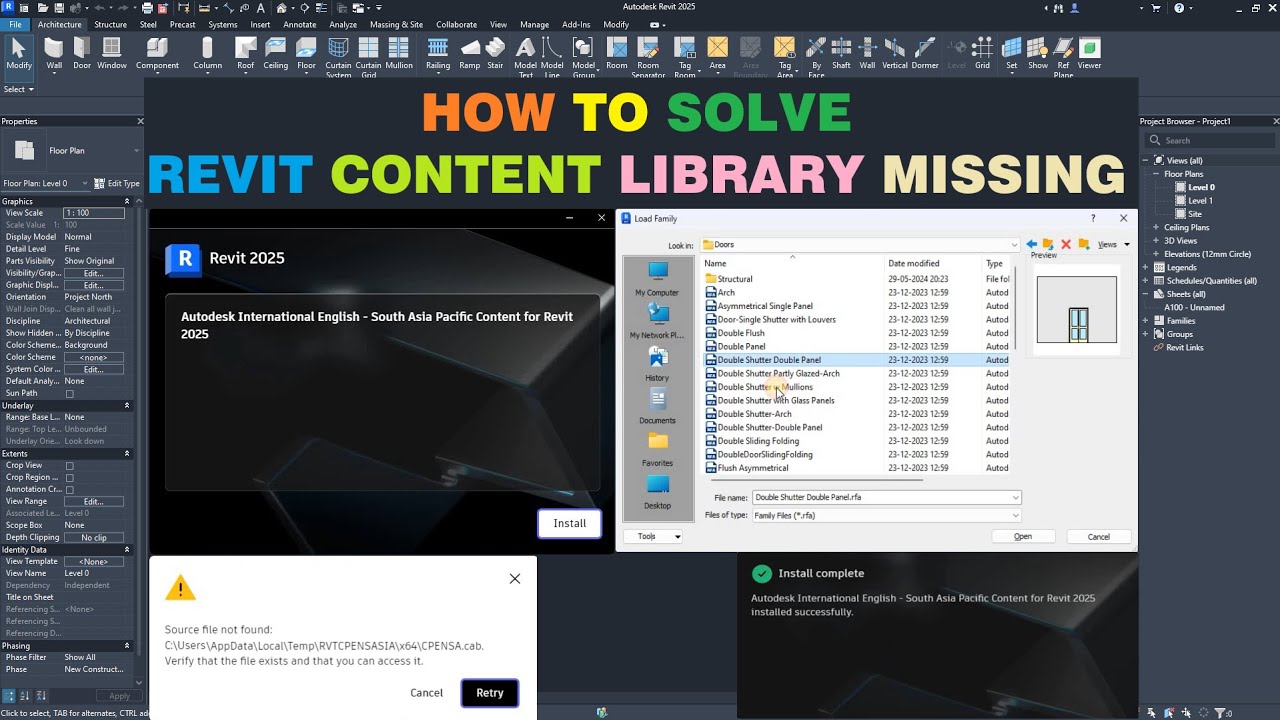Select the Component tool
Screen dimensions: 1280x720
157,54
